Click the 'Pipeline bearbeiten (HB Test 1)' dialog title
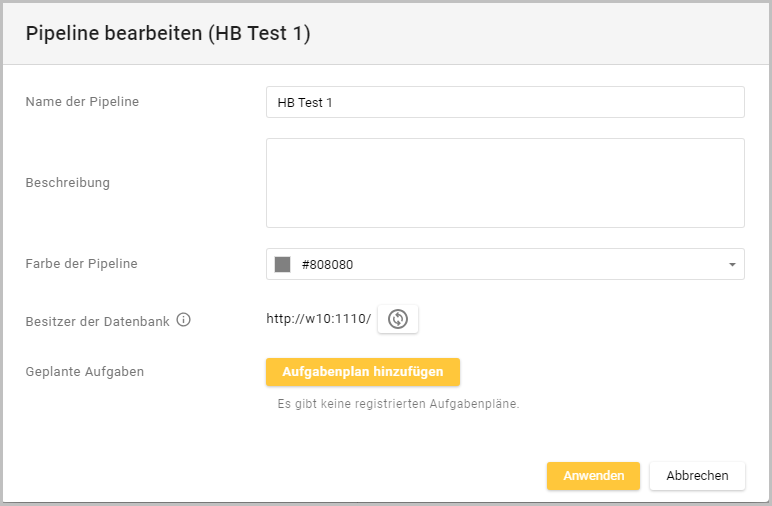This screenshot has height=506, width=772. coord(168,34)
